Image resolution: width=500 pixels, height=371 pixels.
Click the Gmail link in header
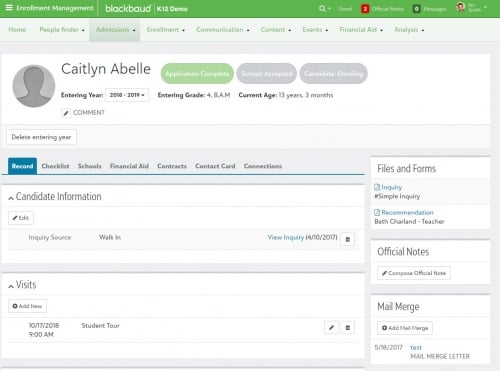[x=345, y=9]
